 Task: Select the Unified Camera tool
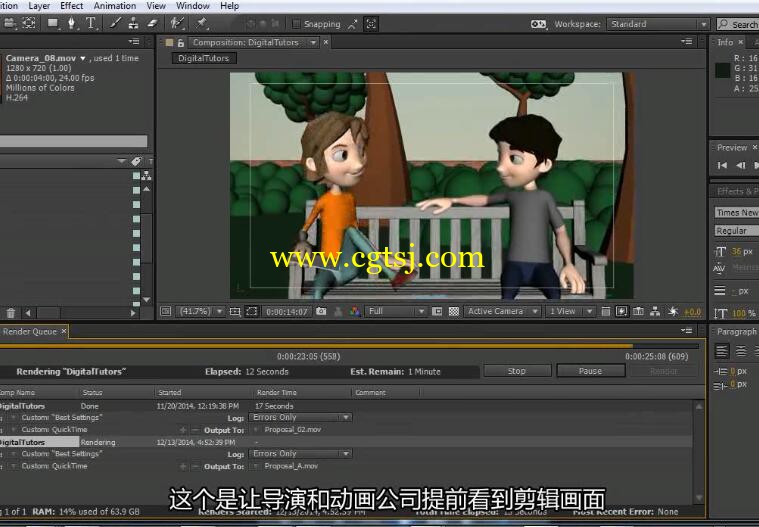pos(10,23)
